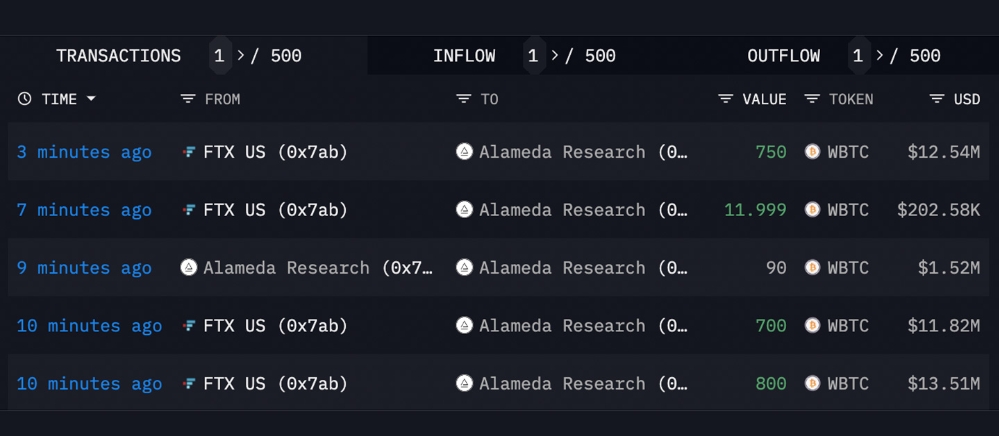Open the USD column filter icon
999x436 pixels.
tap(937, 99)
